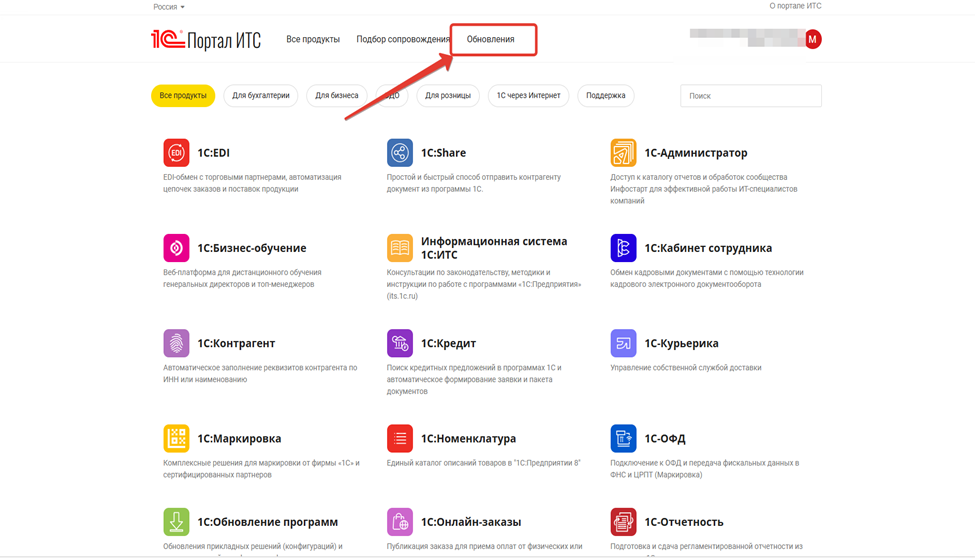Open the 1C:Share title link
Screen dimensions: 975x558
[443, 153]
